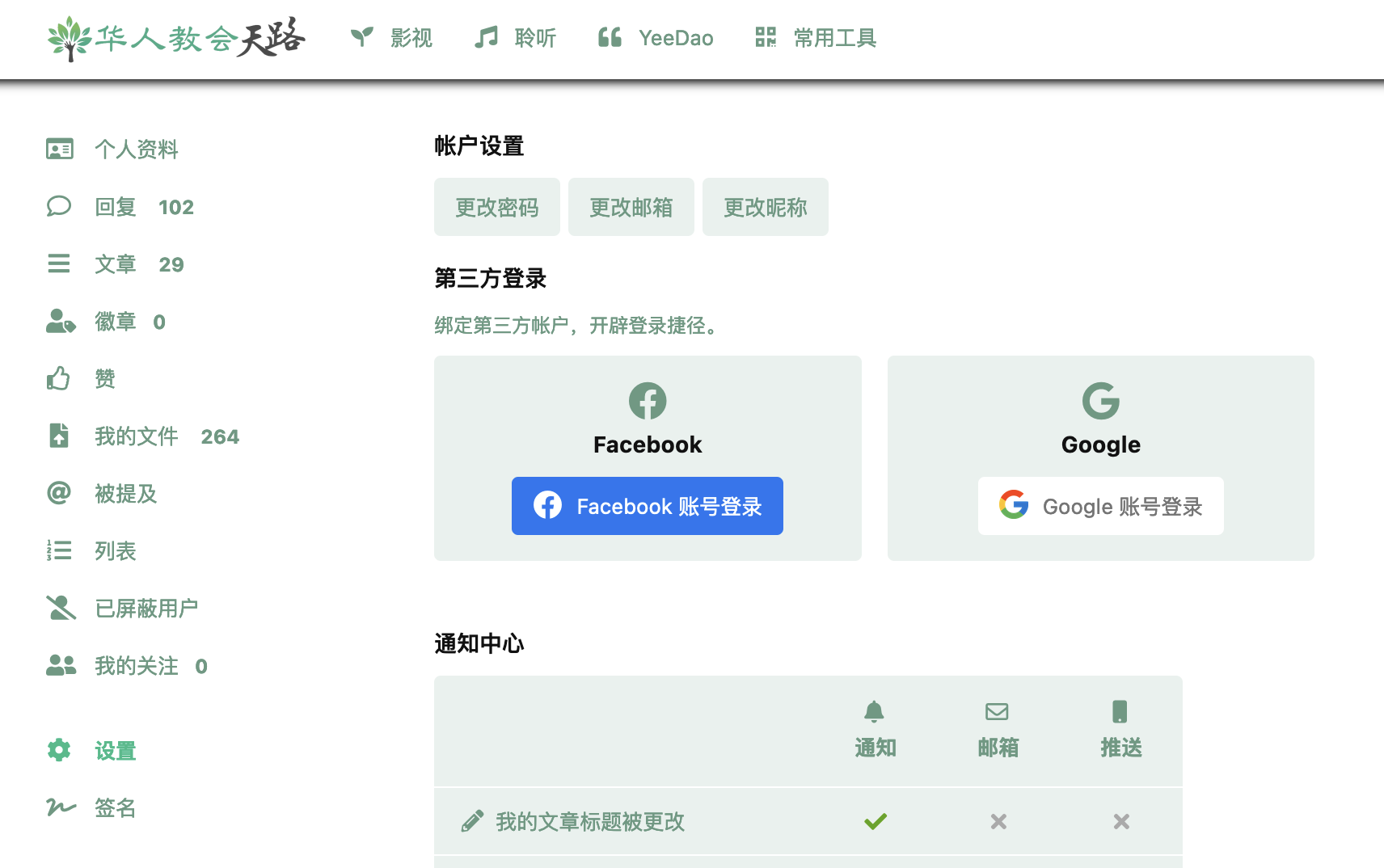Viewport: 1384px width, 868px height.
Task: Open the 个人资料 profile page
Action: [x=137, y=150]
